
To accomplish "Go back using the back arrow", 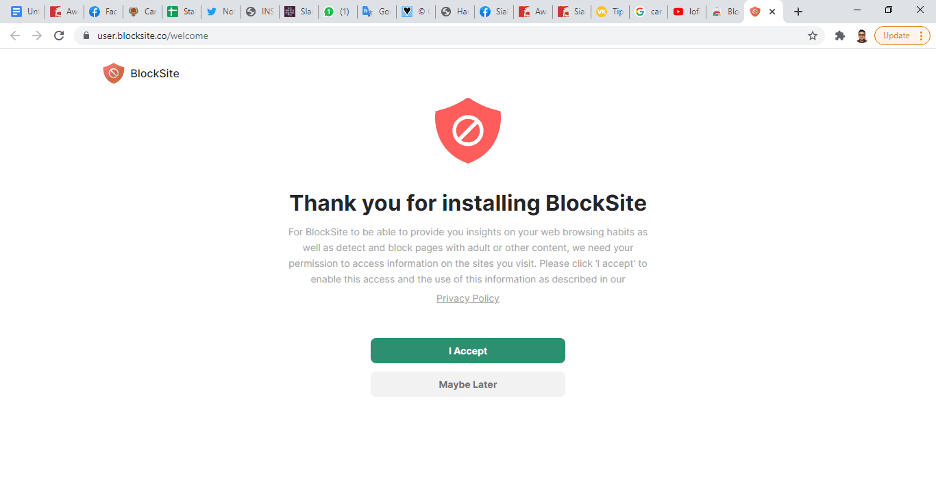I will [15, 36].
